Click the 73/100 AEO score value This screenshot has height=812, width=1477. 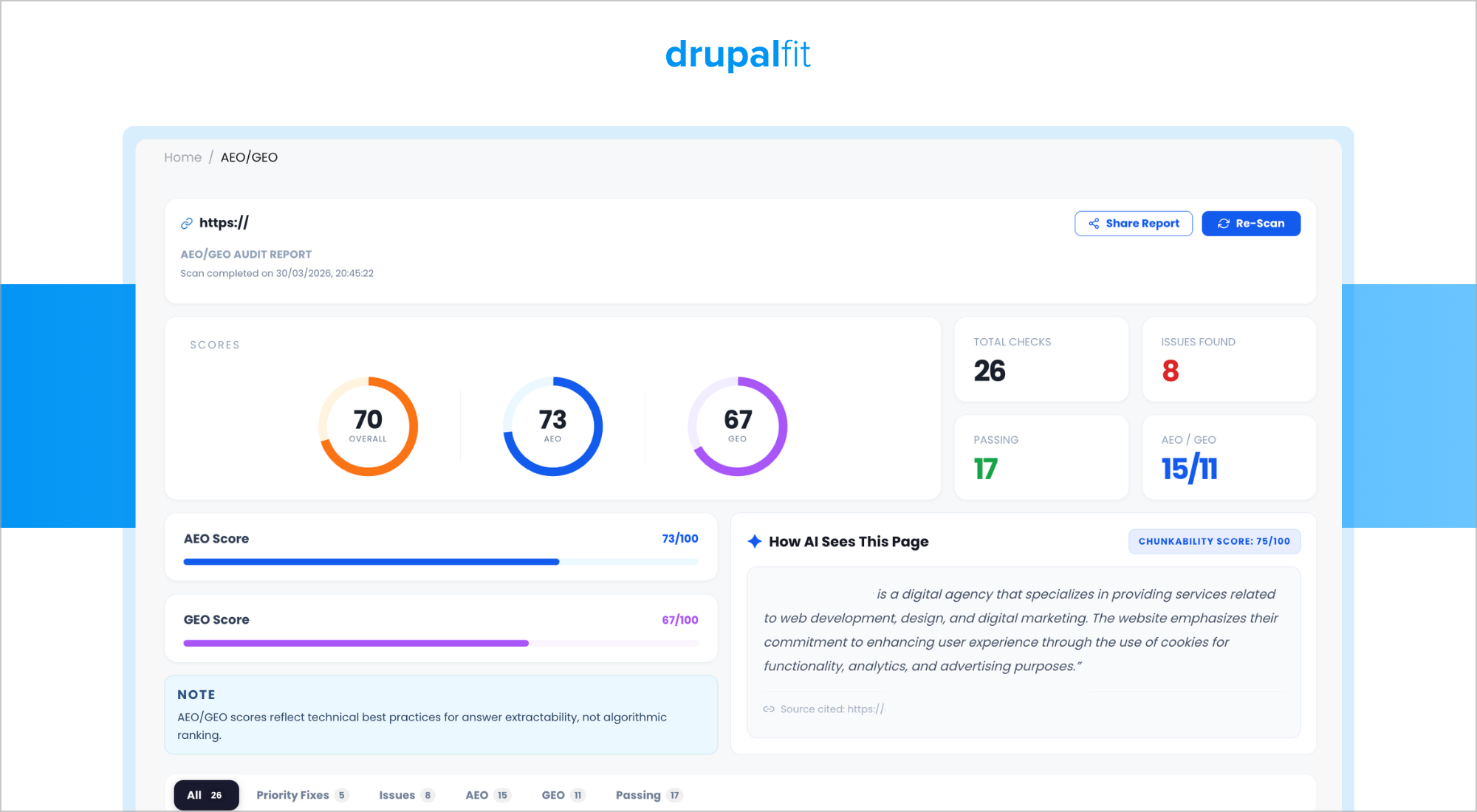(x=680, y=539)
